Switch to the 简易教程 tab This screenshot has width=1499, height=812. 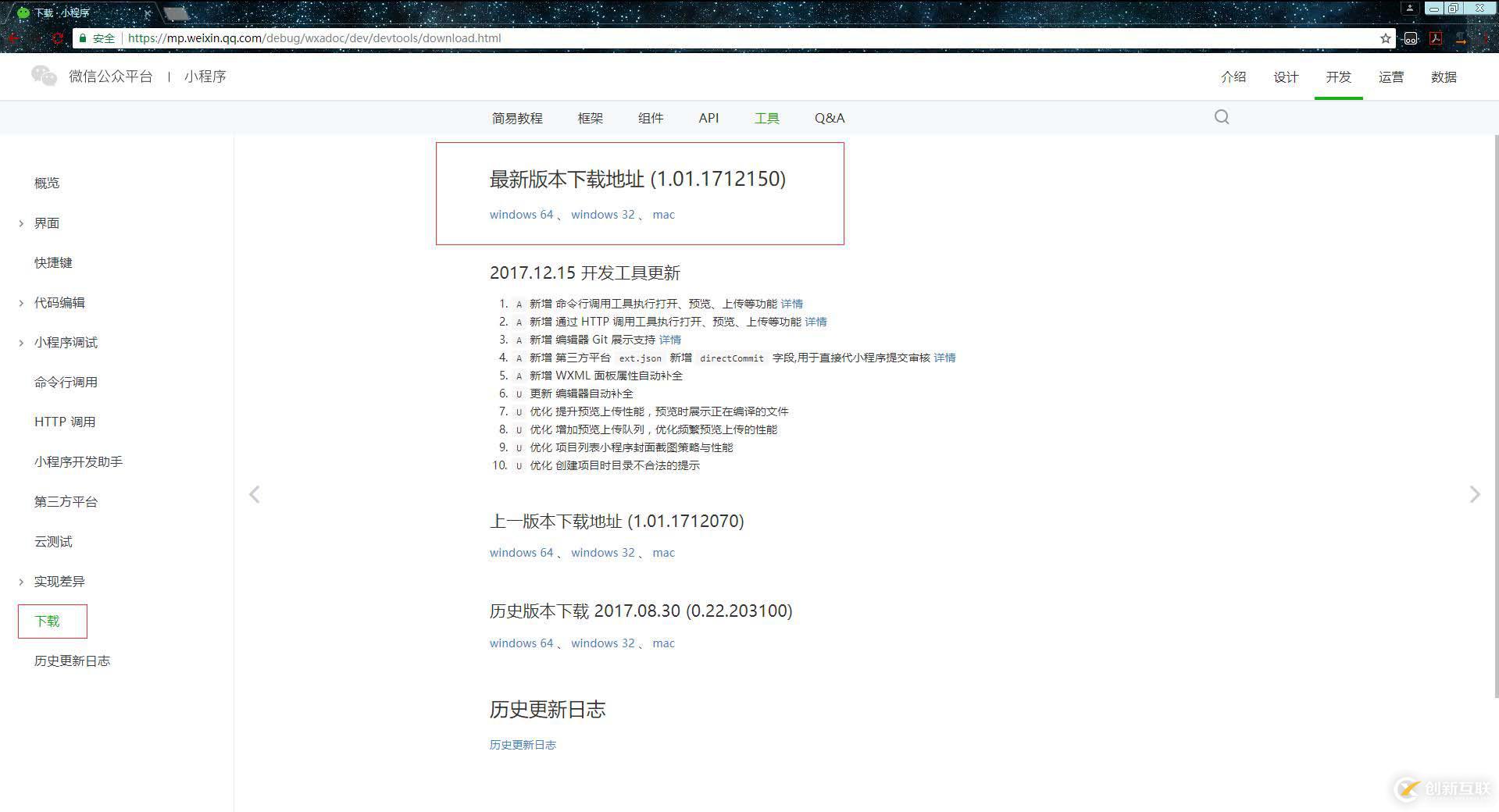pyautogui.click(x=517, y=118)
